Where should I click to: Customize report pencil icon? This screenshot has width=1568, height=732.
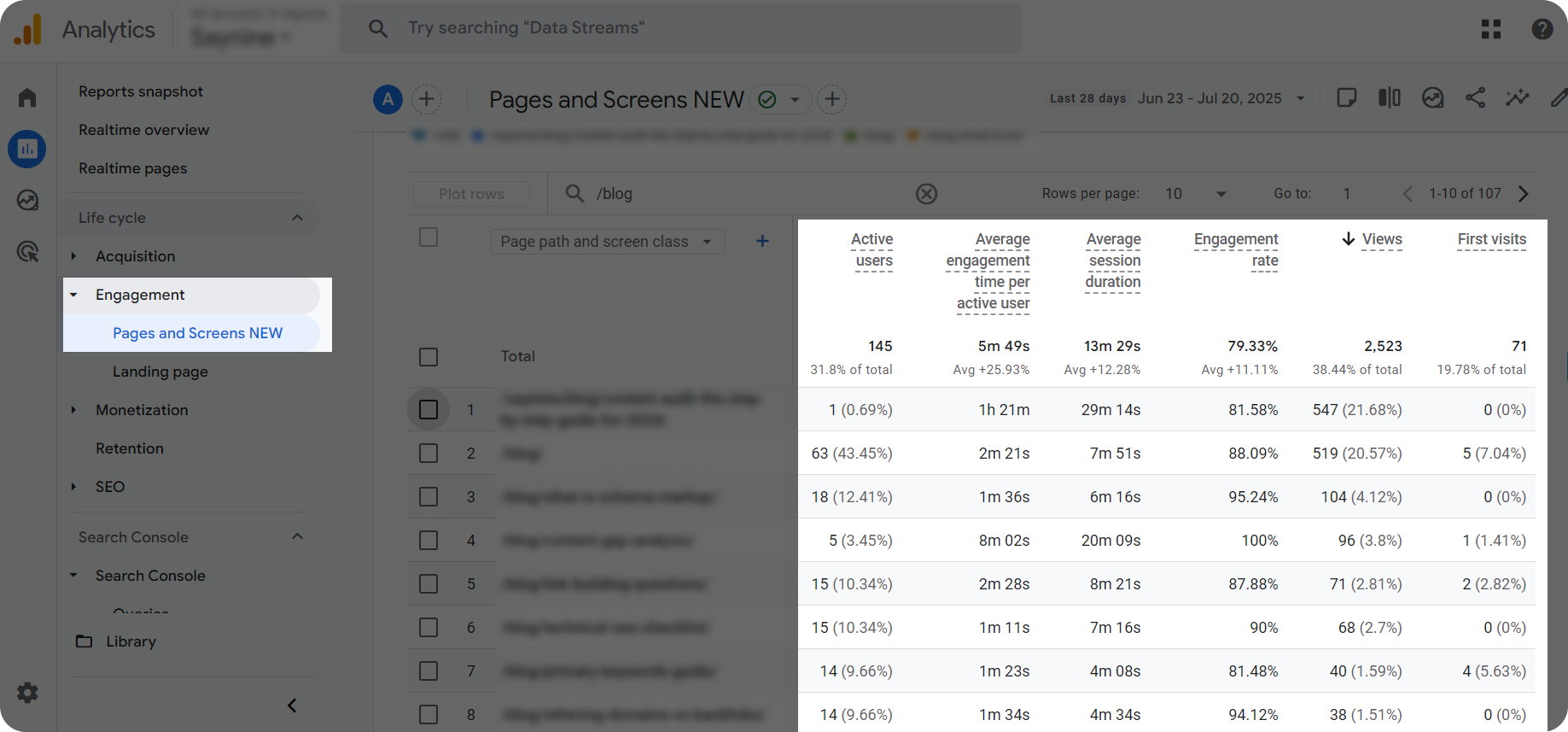click(x=1559, y=97)
